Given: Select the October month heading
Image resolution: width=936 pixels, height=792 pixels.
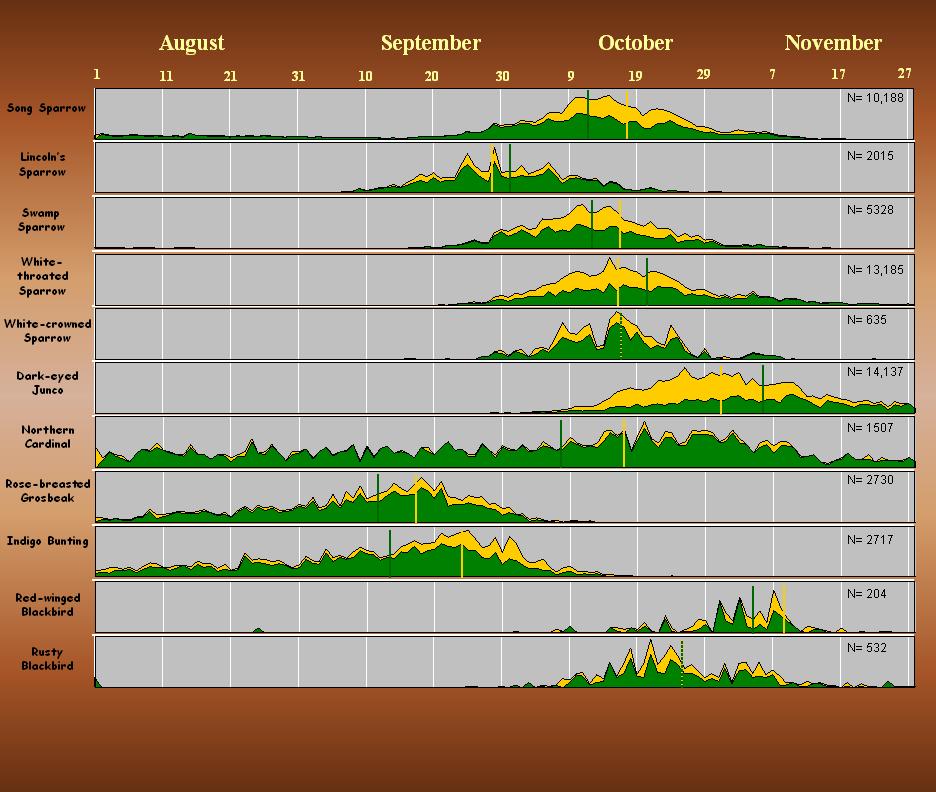Looking at the screenshot, I should point(635,43).
